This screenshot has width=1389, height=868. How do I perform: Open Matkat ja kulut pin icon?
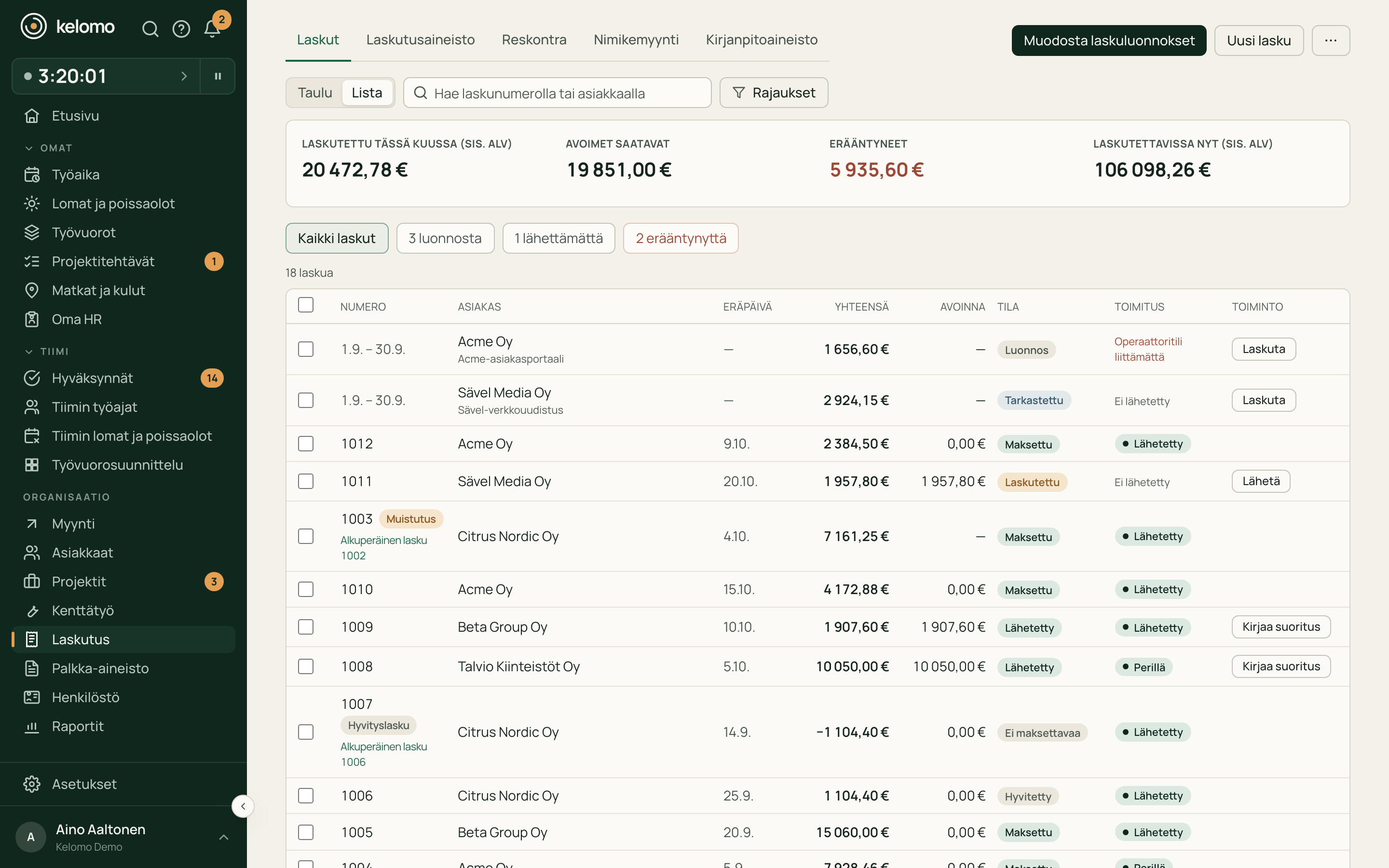[32, 290]
